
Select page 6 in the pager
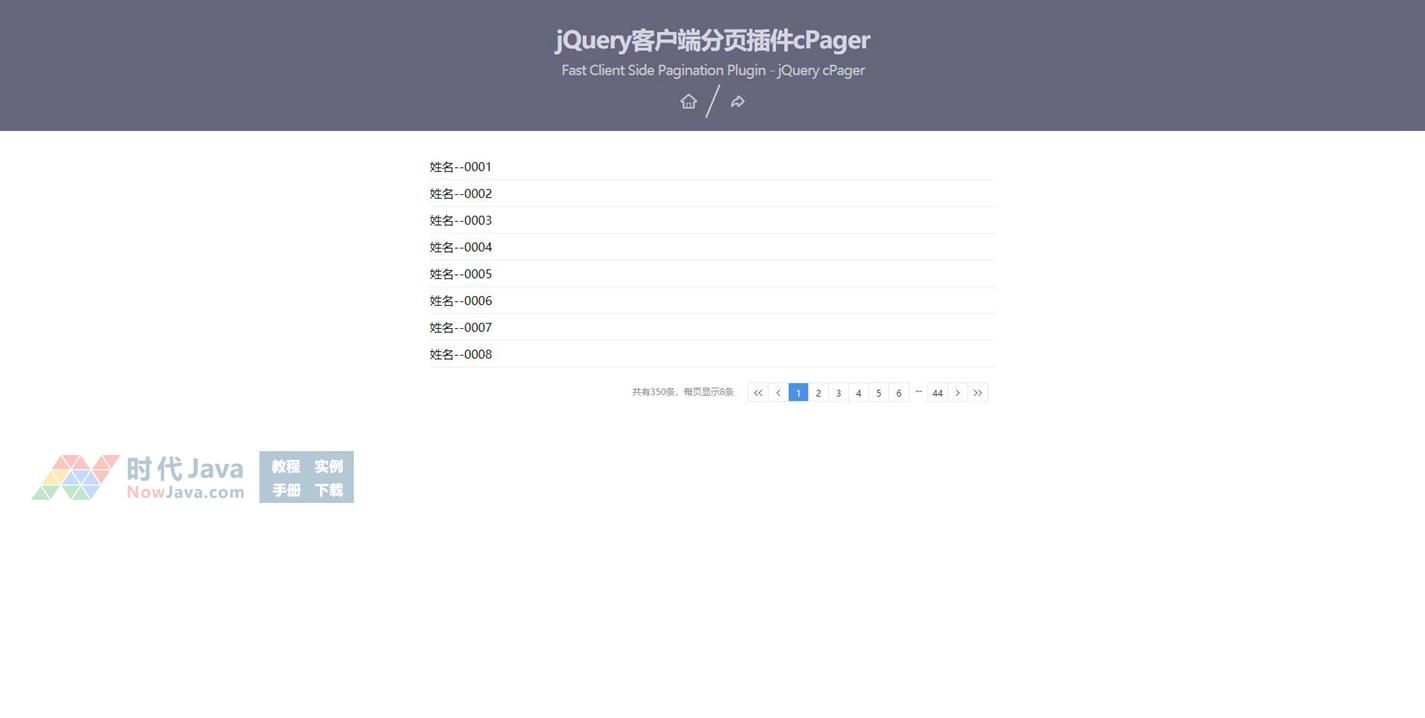click(898, 393)
